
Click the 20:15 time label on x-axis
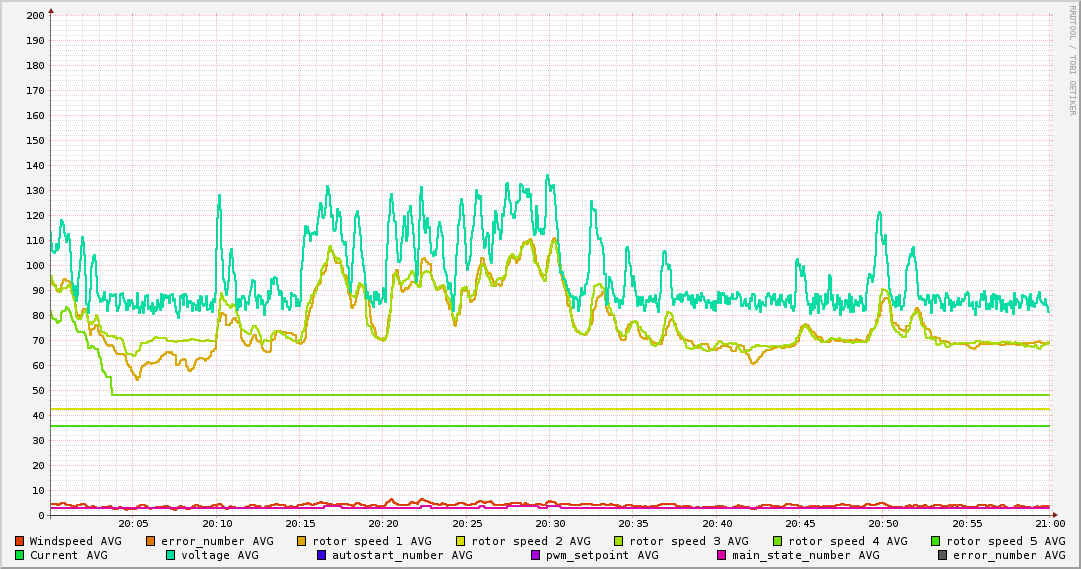coord(301,524)
